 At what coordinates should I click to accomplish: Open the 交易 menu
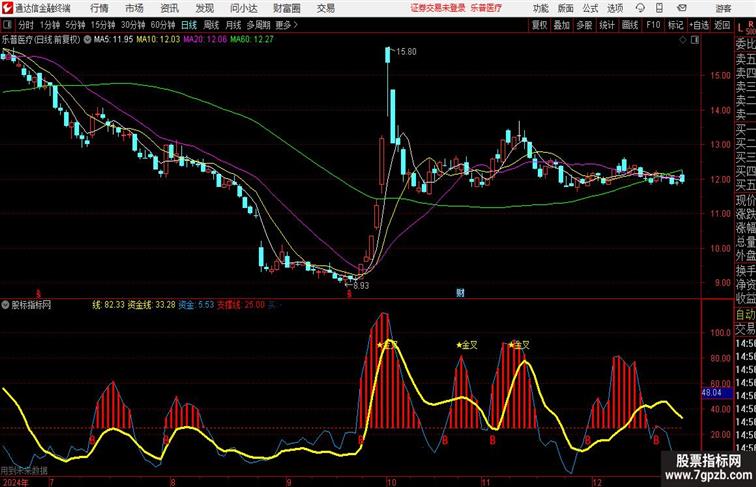(325, 8)
